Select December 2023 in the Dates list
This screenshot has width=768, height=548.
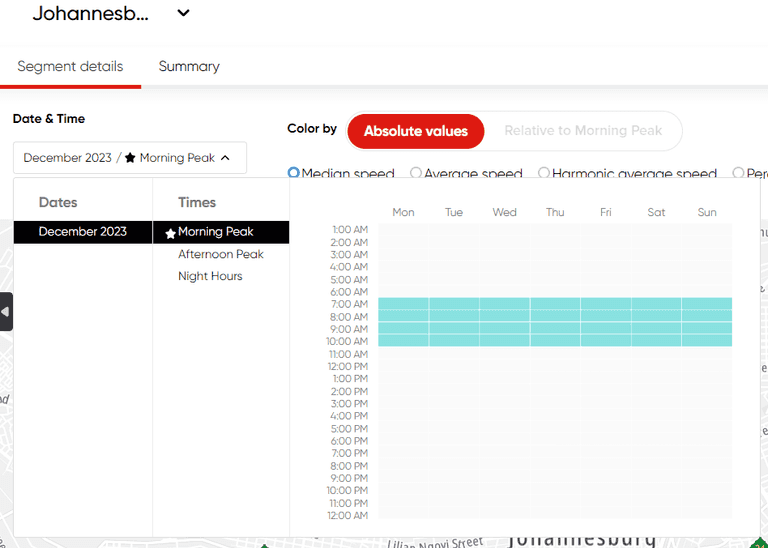click(83, 232)
